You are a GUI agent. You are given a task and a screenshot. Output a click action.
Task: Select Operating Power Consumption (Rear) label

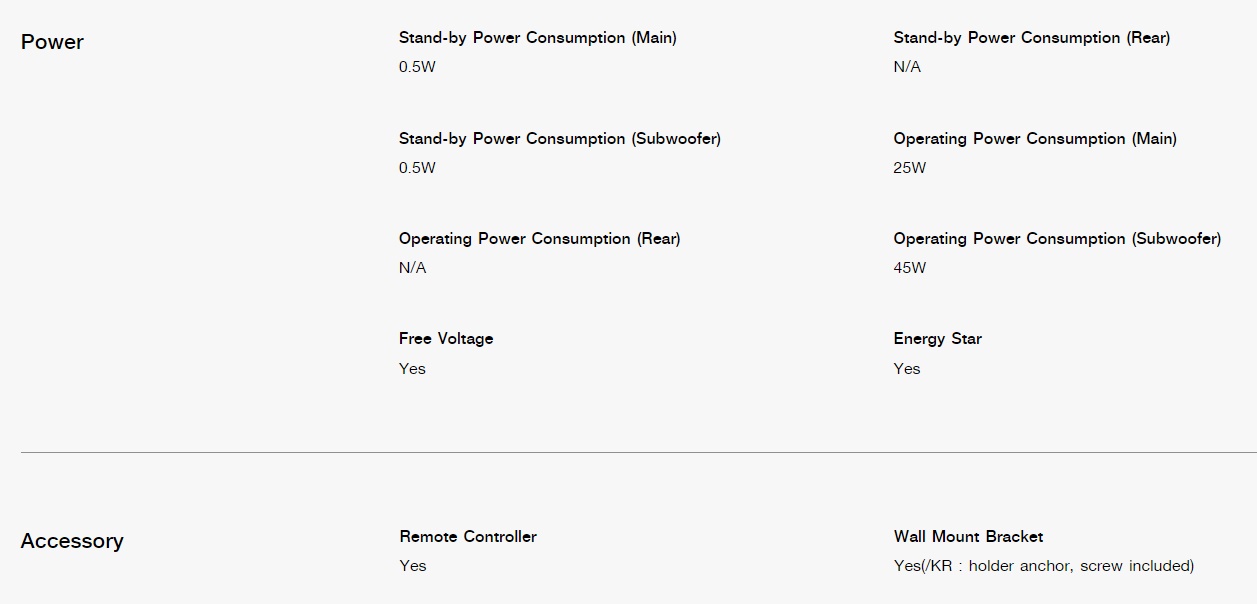pyautogui.click(x=540, y=239)
